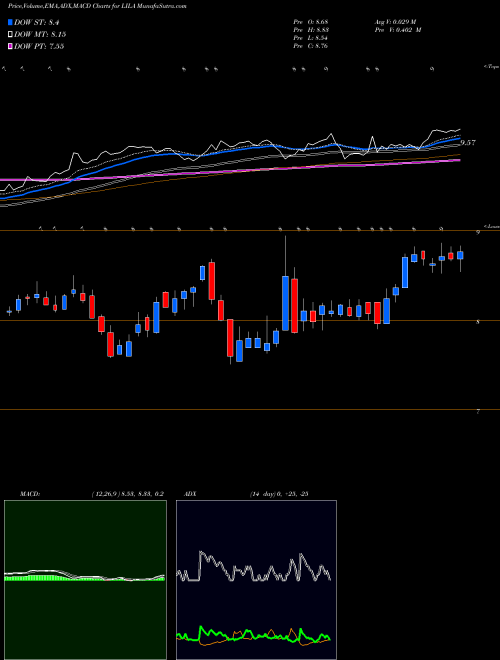Click the 'Pre H: 8.83' value
Image resolution: width=500 pixels, height=660 pixels.
coord(311,30)
